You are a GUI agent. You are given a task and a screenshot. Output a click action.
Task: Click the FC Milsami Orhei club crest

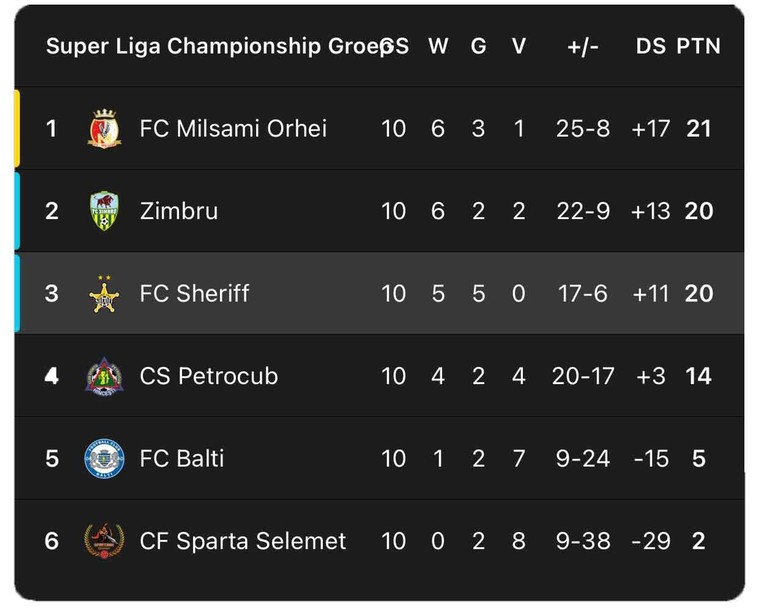(104, 128)
